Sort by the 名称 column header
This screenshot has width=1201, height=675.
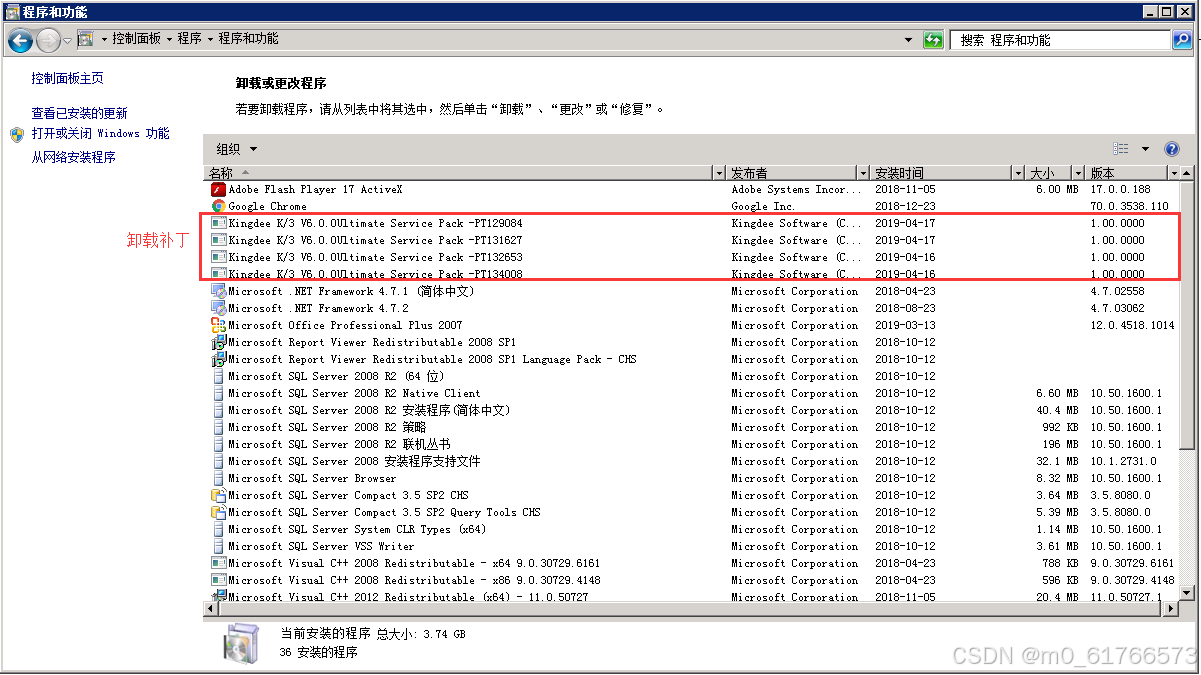[x=458, y=173]
